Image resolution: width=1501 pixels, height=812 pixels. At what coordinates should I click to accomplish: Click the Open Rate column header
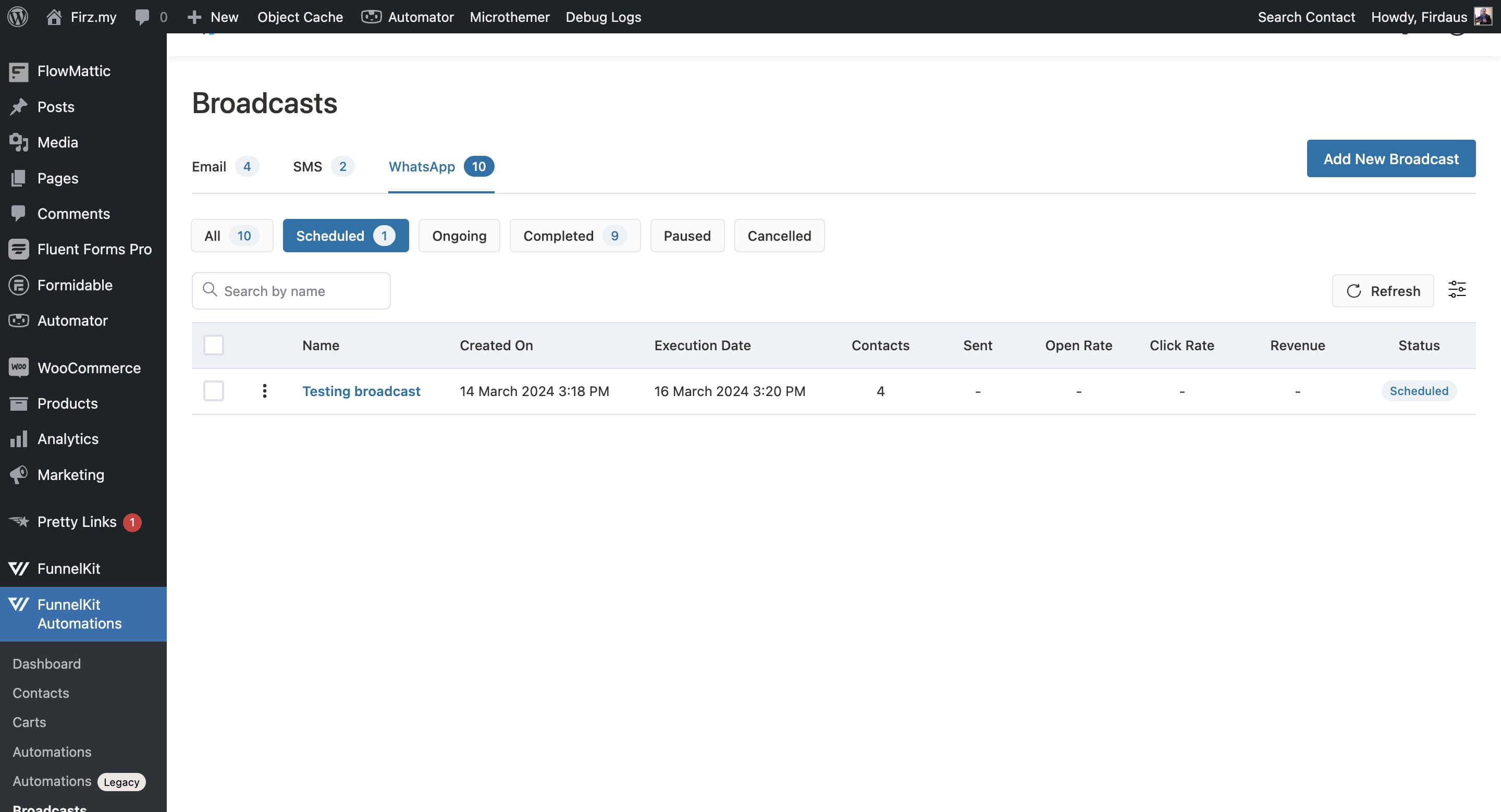point(1078,345)
